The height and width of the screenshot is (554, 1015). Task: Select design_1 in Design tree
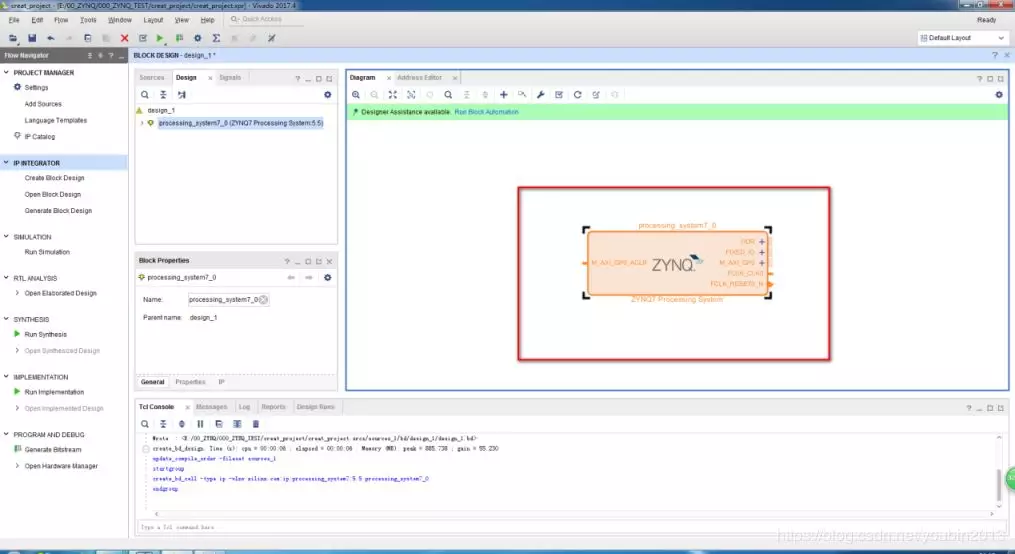pyautogui.click(x=161, y=111)
